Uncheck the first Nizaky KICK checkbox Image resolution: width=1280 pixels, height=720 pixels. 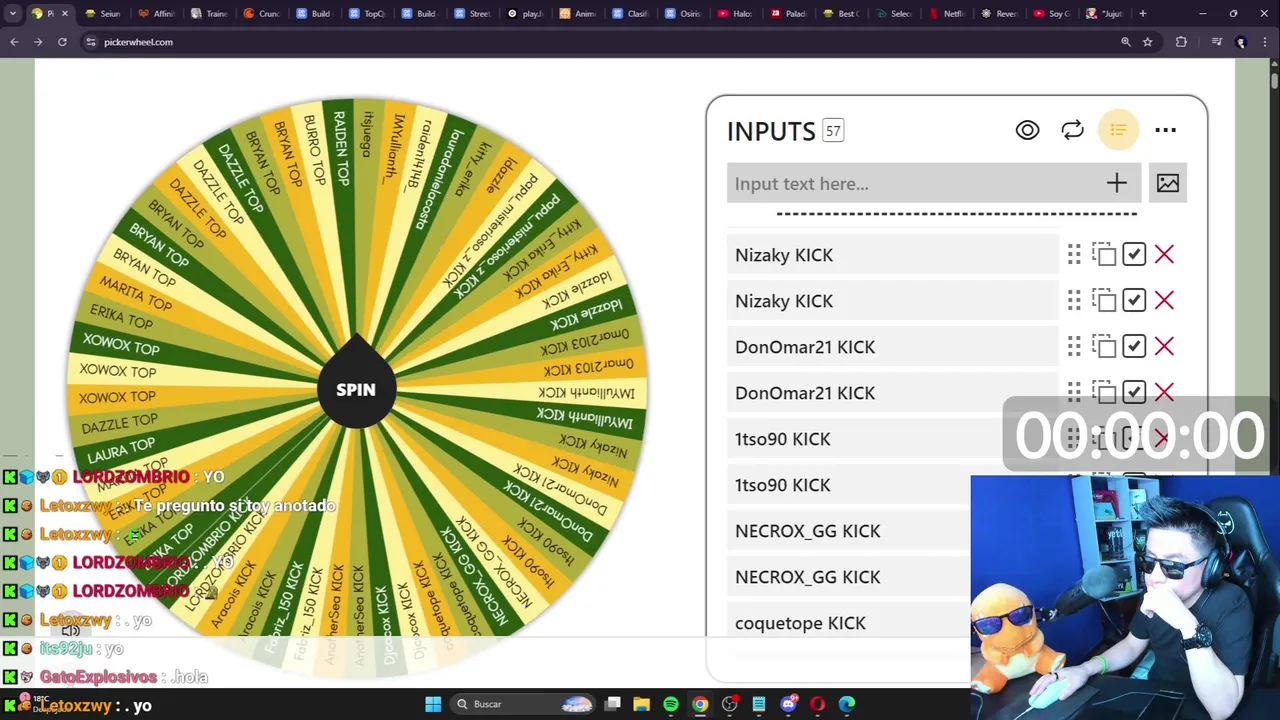coord(1133,255)
